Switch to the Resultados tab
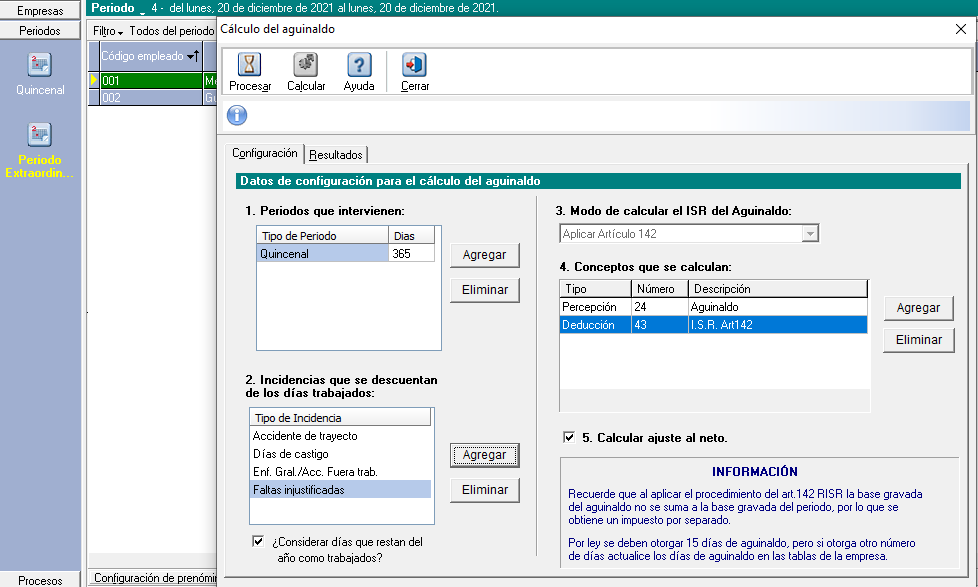 pos(336,155)
